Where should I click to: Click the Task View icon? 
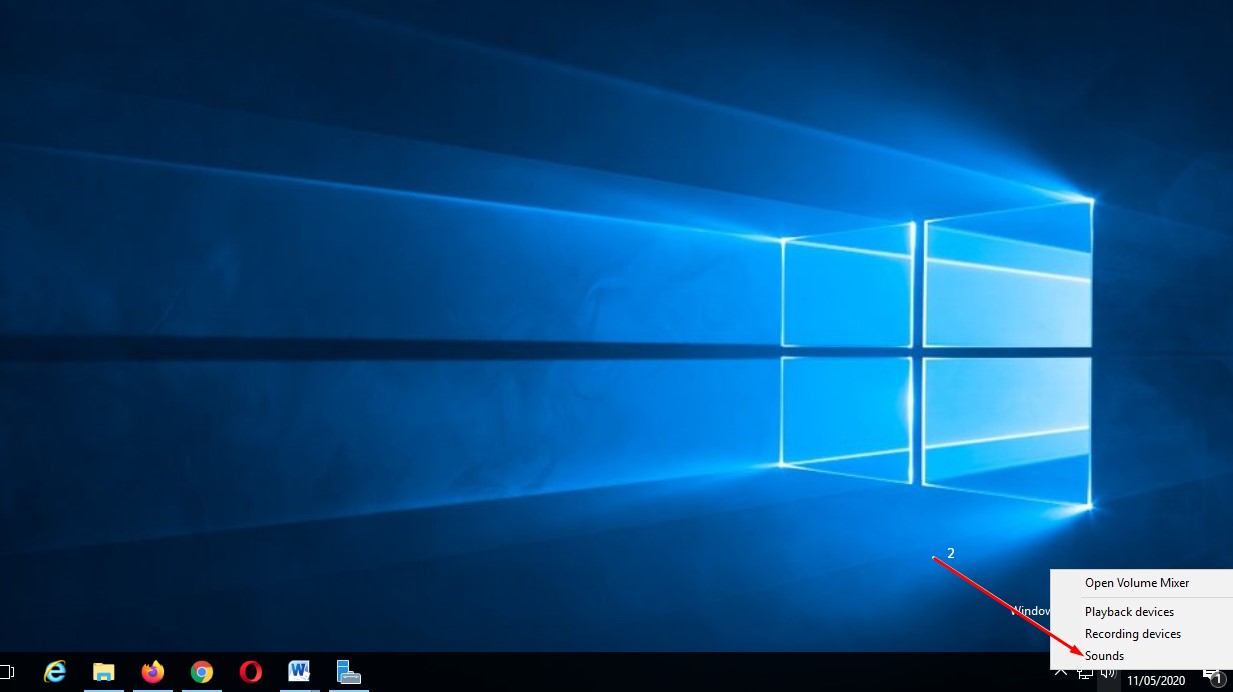tap(5, 672)
